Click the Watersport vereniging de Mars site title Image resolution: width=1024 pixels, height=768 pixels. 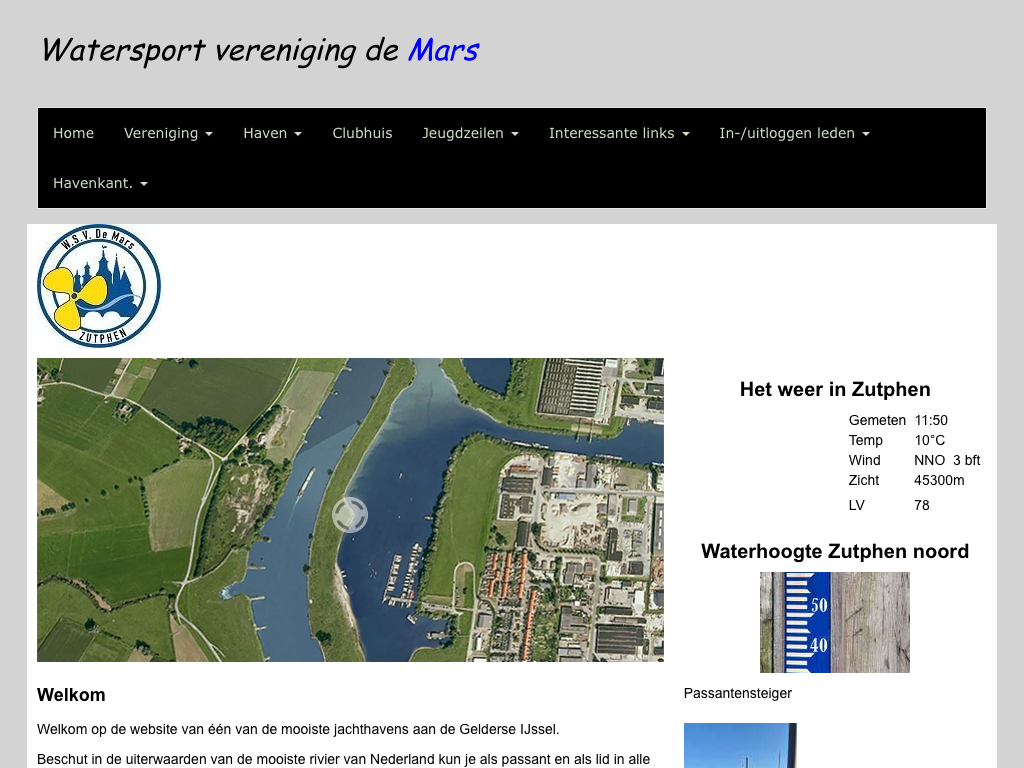click(260, 50)
